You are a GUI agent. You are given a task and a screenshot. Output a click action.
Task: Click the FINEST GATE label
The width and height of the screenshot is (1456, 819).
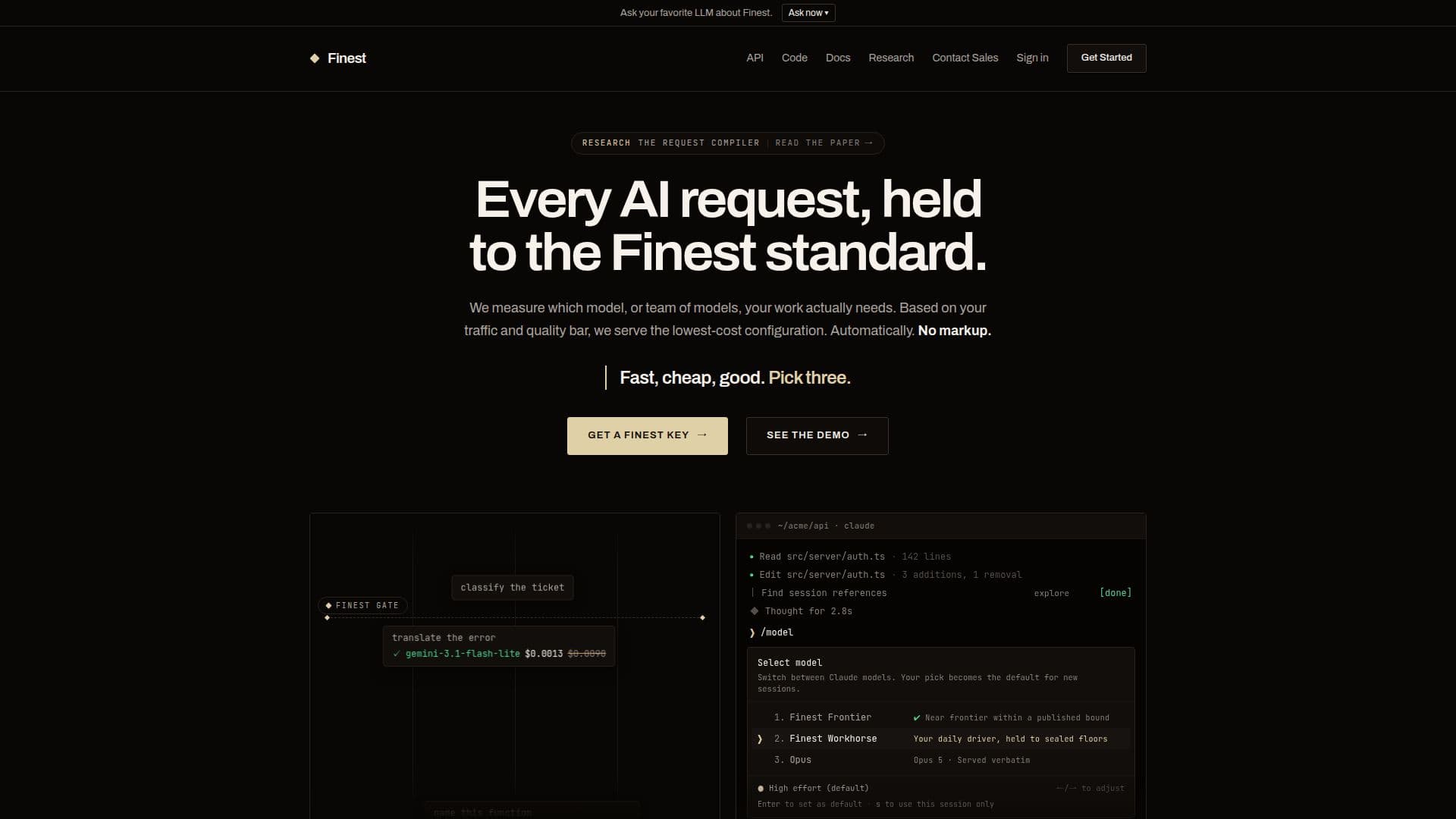[363, 605]
